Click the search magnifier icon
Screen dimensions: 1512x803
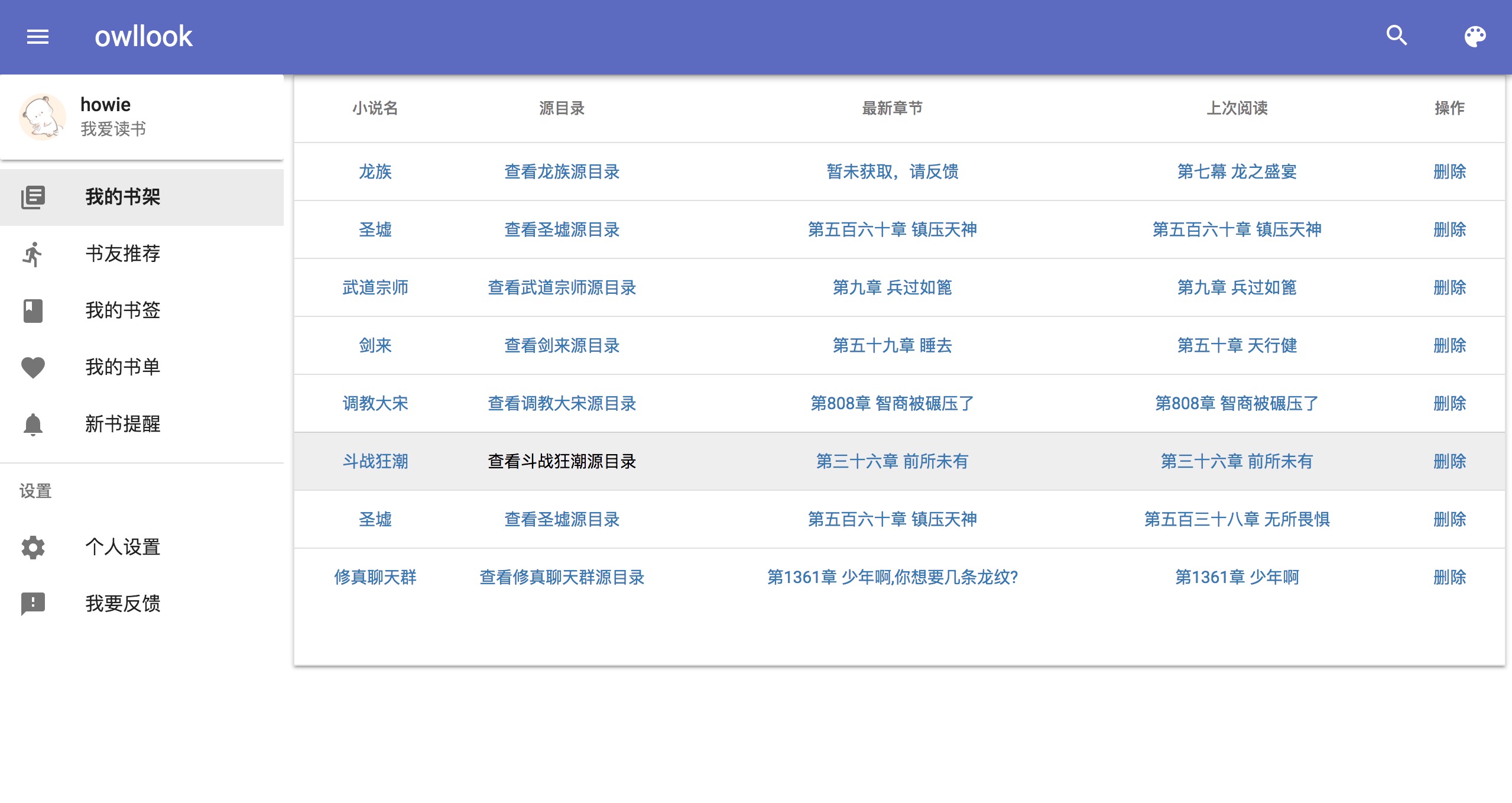click(x=1397, y=36)
